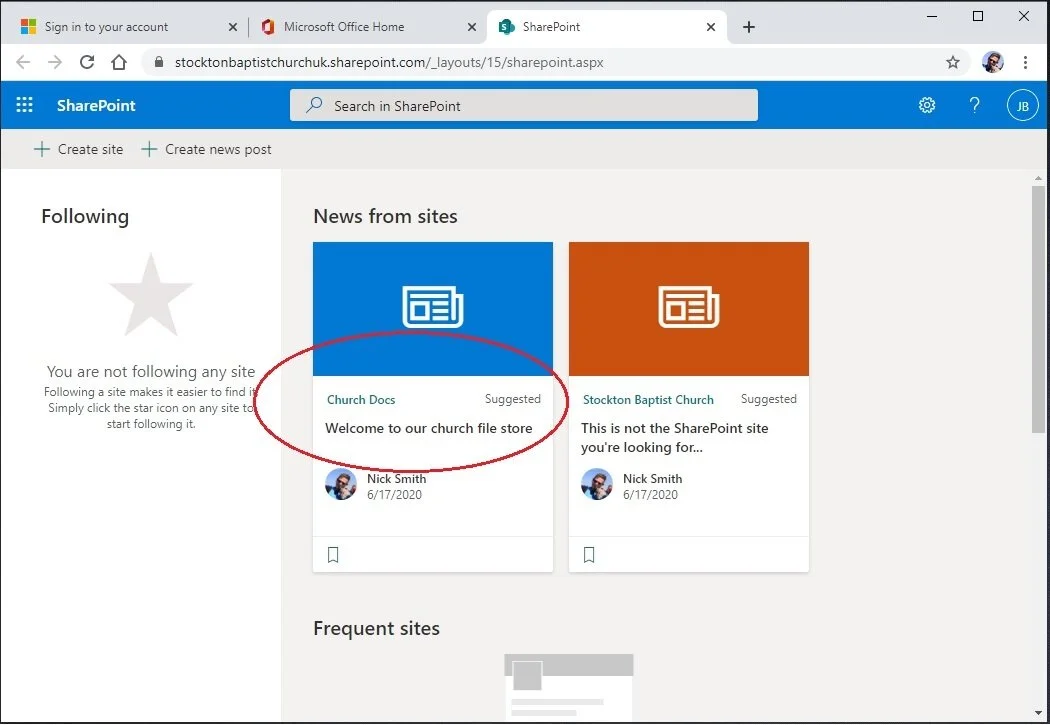Screen dimensions: 1050x725
Task: Minimize the Chrome window
Action: 931,16
